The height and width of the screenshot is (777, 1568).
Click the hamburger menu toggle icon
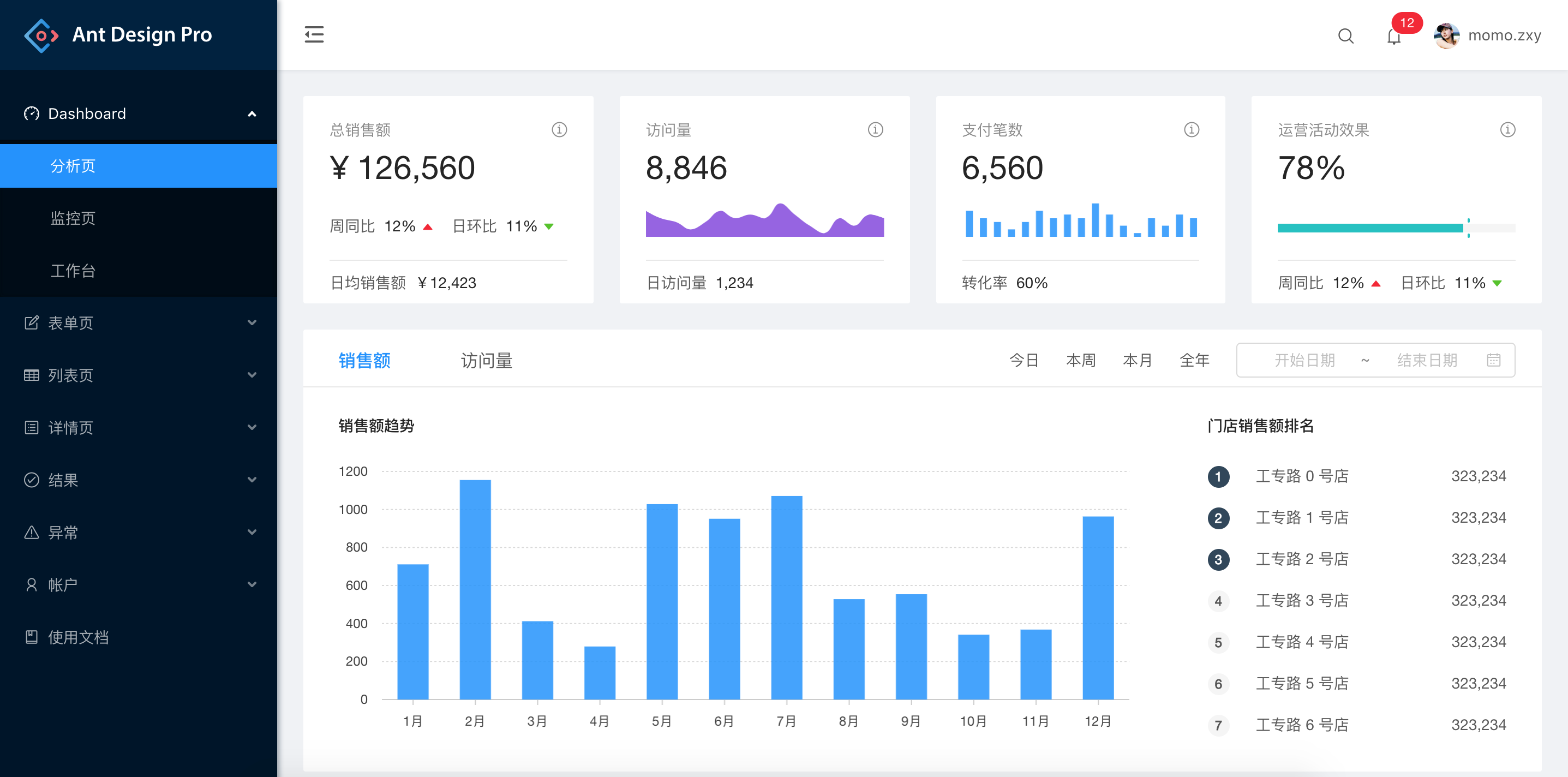(x=314, y=34)
